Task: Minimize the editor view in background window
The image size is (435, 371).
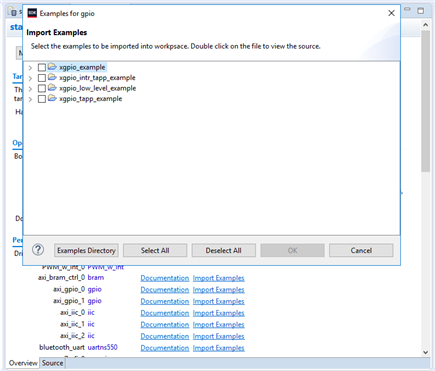Action: click(x=407, y=10)
